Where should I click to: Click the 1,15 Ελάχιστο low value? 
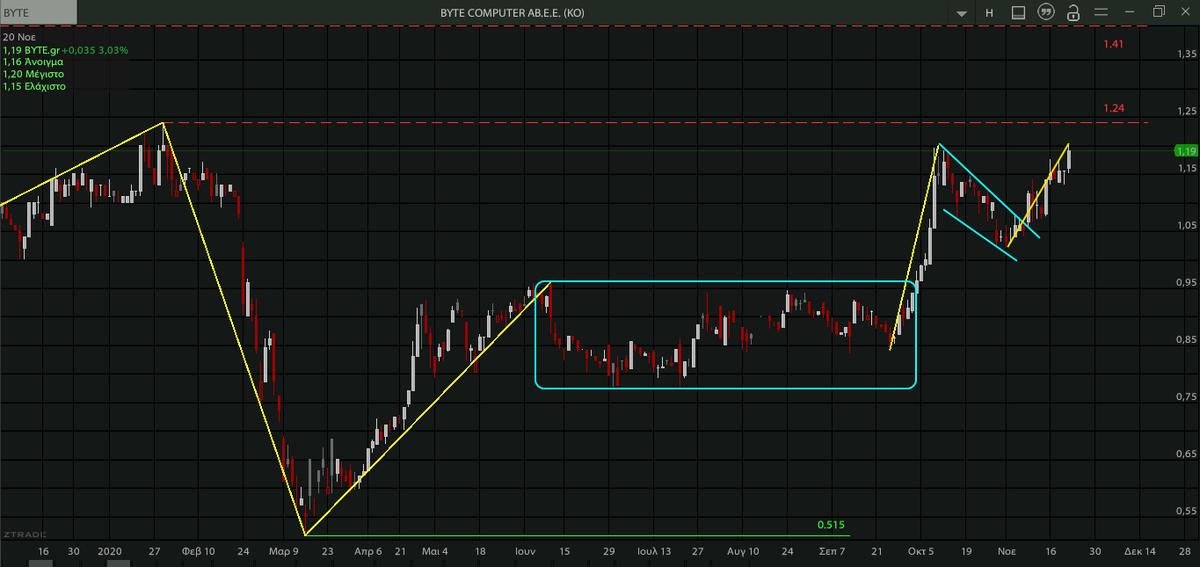coord(34,87)
